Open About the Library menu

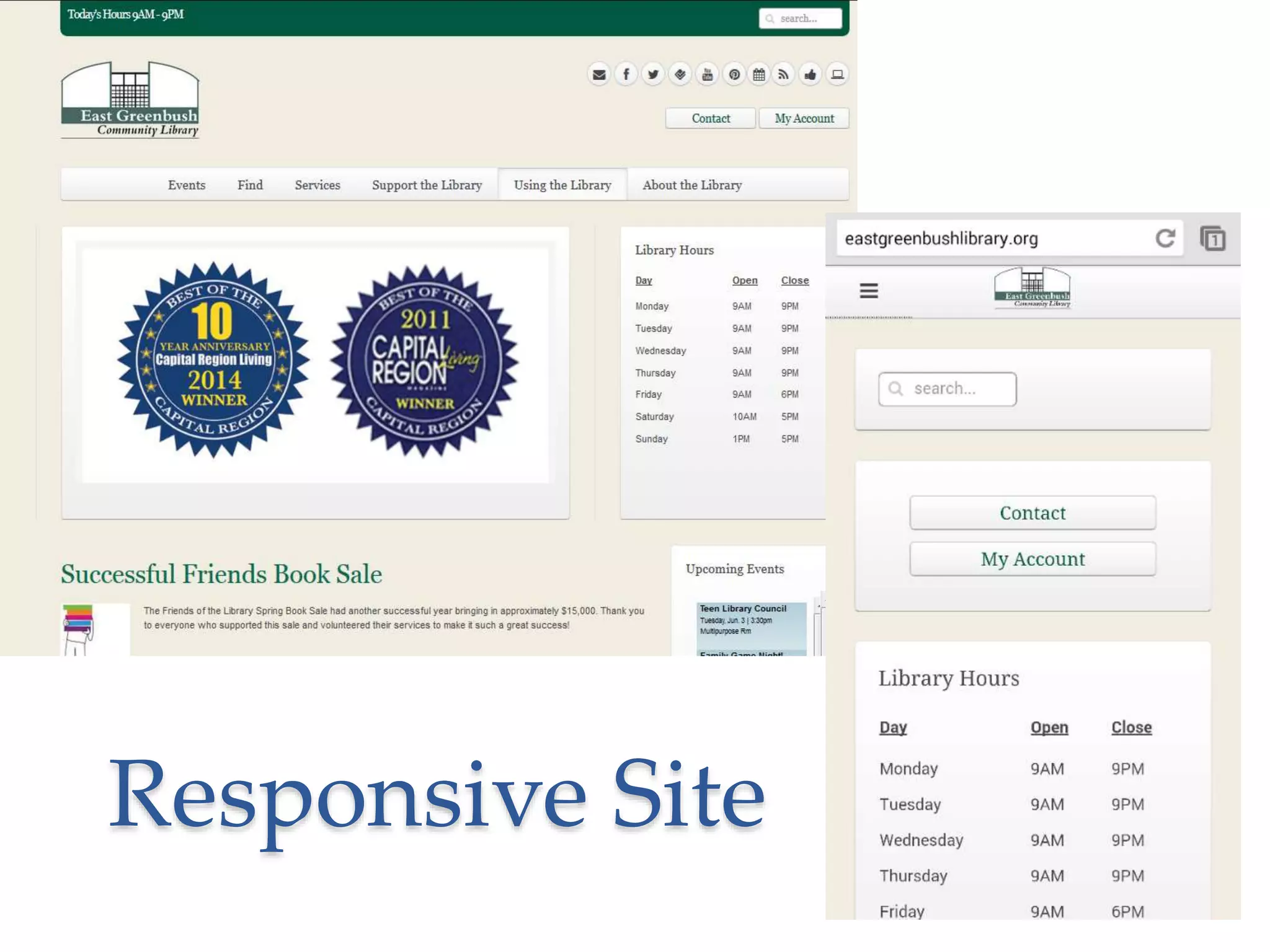pyautogui.click(x=692, y=185)
